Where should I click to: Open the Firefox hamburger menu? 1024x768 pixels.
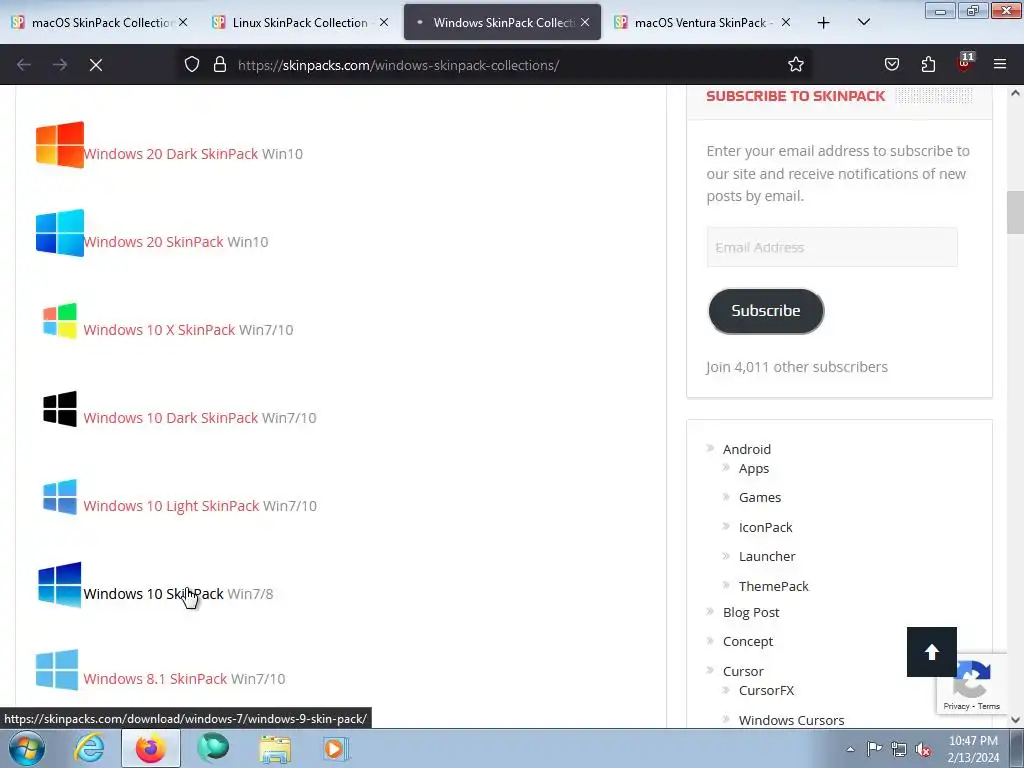[999, 64]
